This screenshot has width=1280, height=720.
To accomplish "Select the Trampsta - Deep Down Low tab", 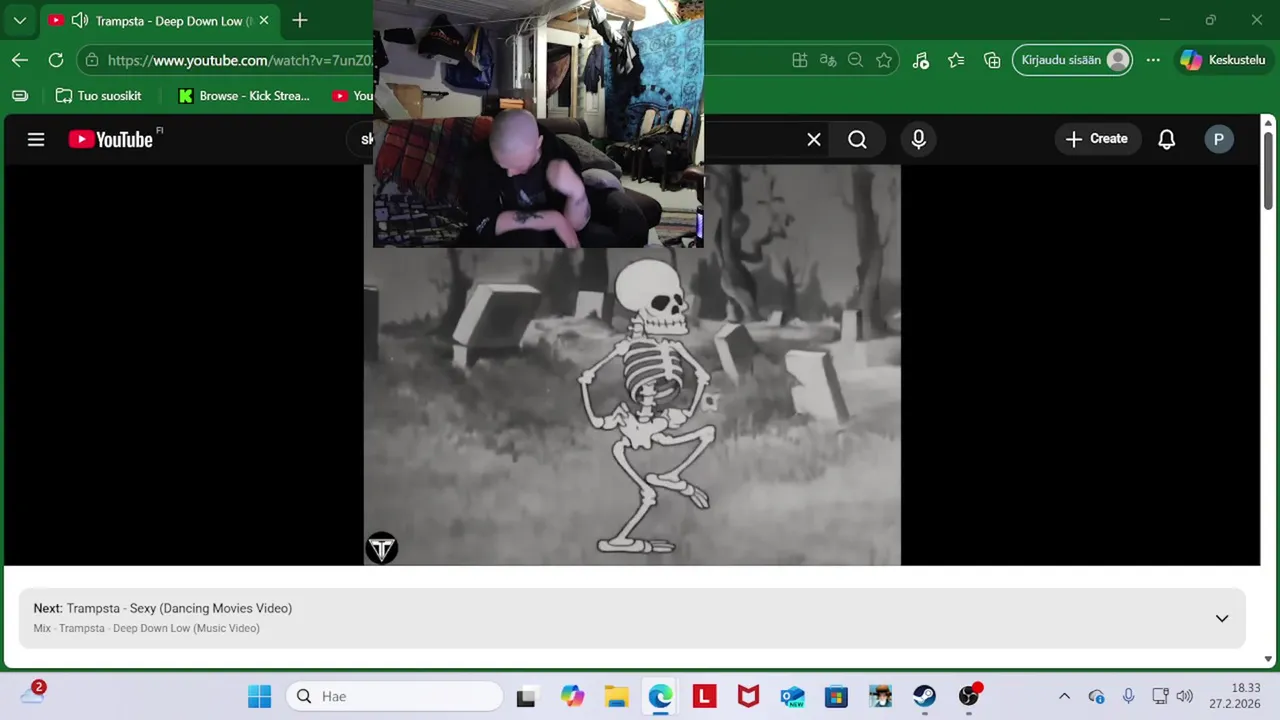I will point(160,20).
